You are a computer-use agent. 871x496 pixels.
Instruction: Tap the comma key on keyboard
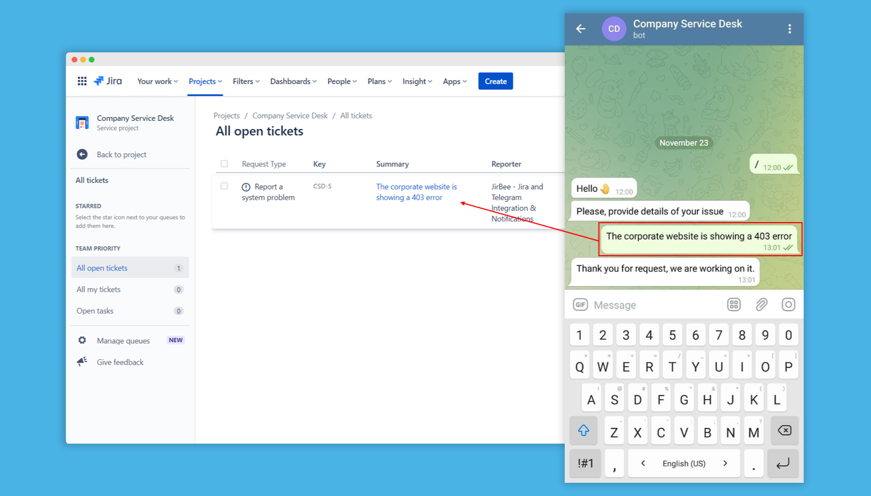[614, 463]
